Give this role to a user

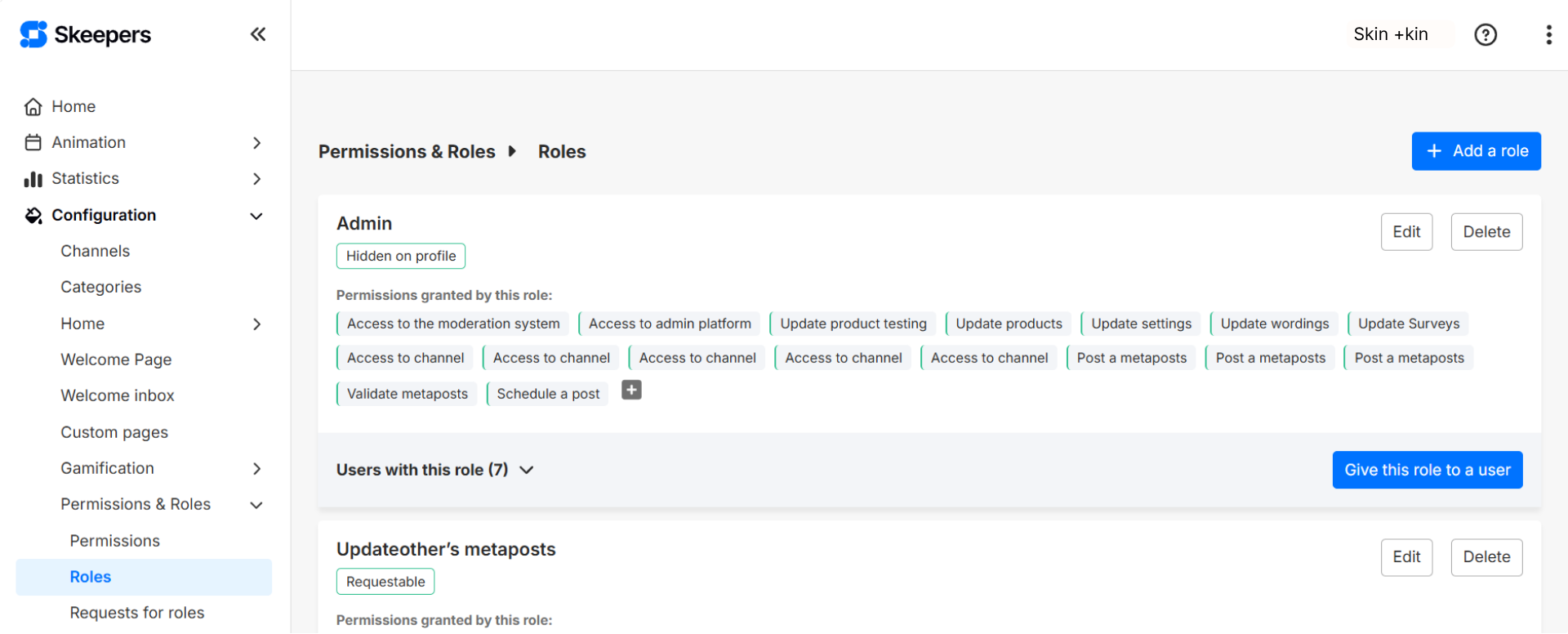[x=1427, y=470]
